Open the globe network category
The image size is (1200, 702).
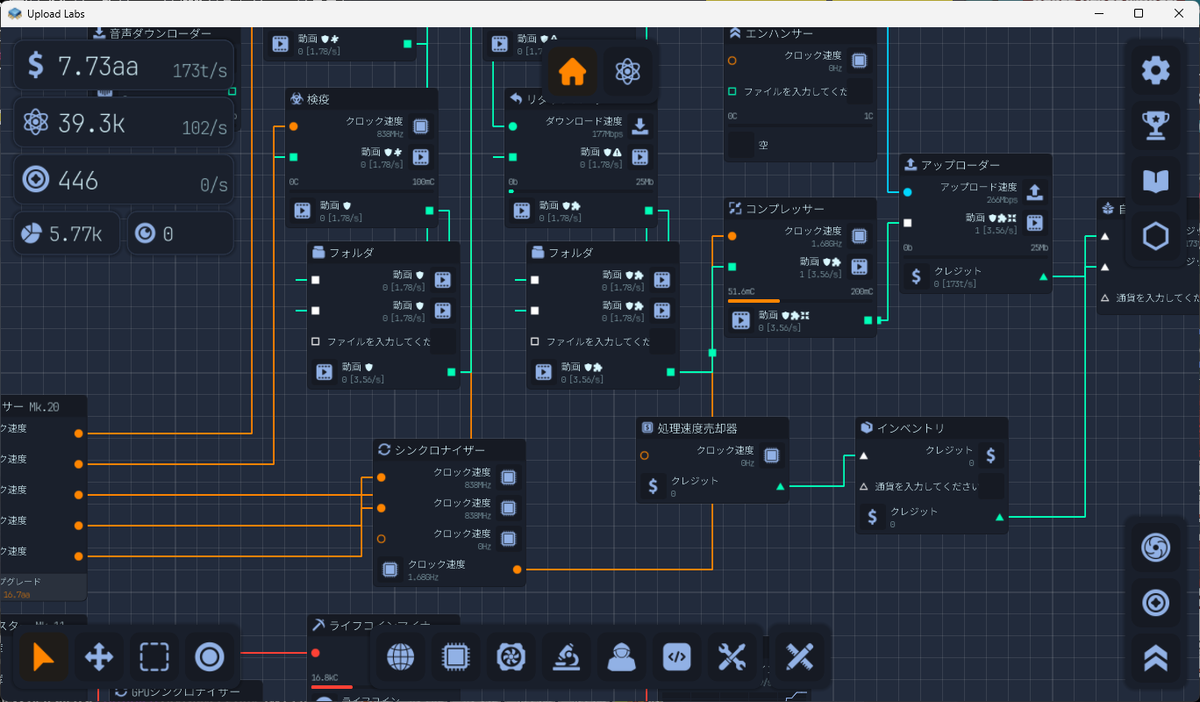click(x=400, y=657)
